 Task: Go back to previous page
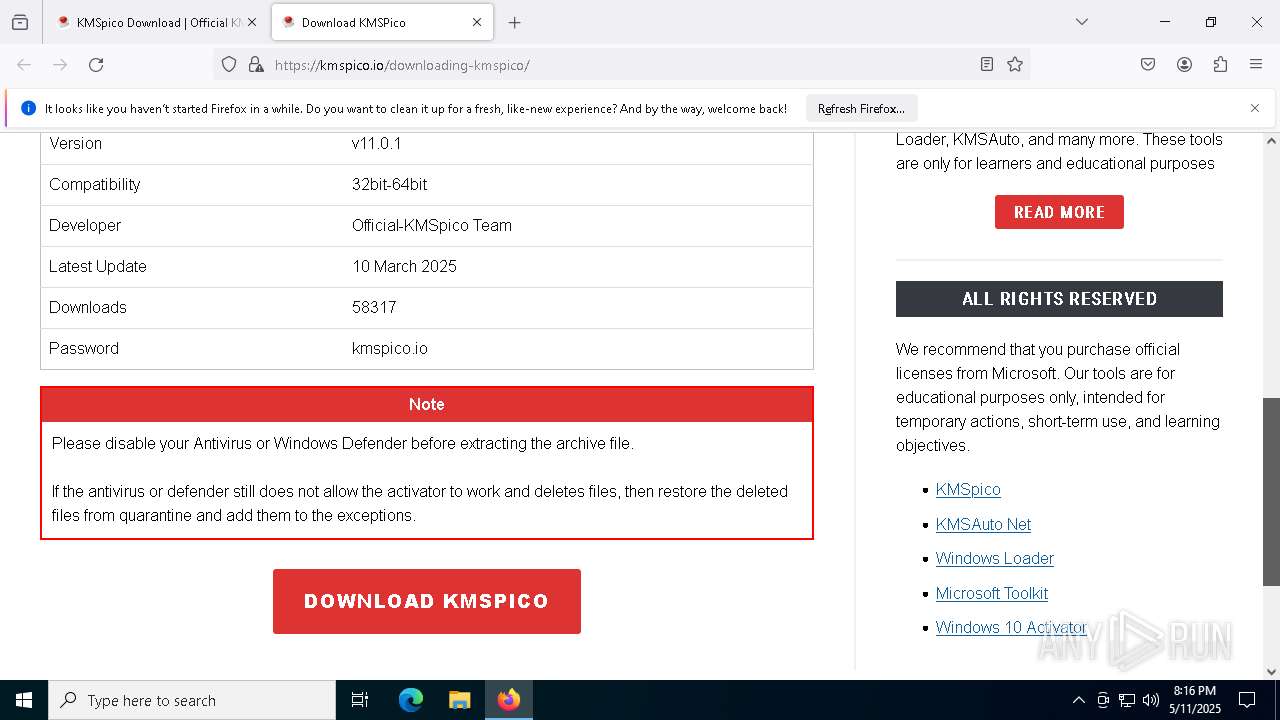click(24, 65)
